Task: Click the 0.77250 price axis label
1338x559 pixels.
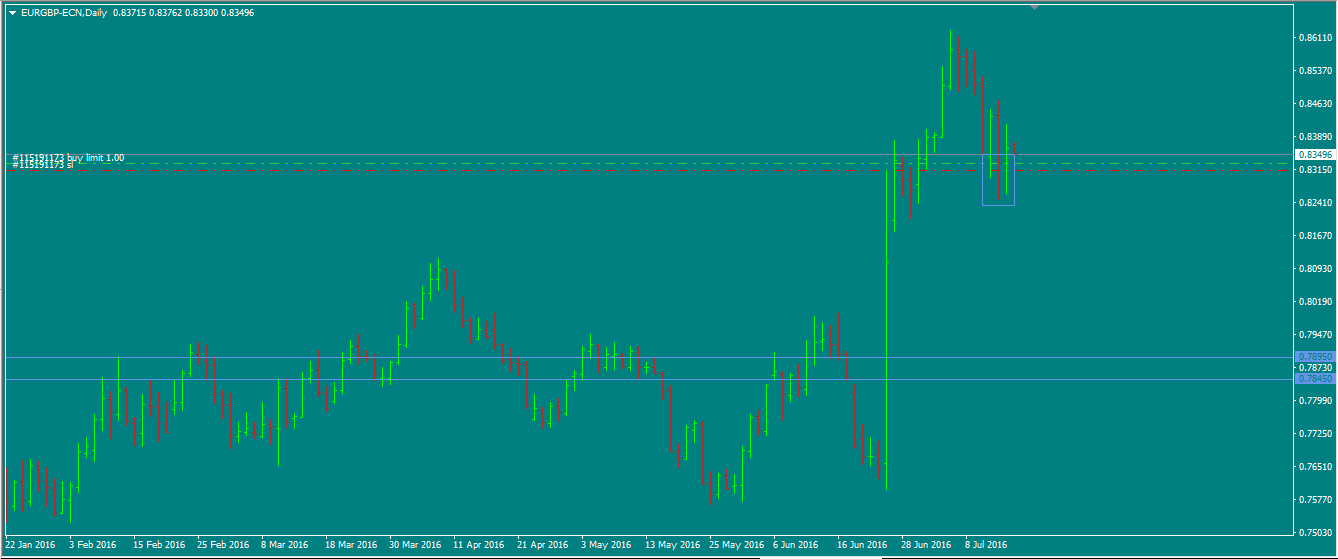Action: click(1315, 434)
